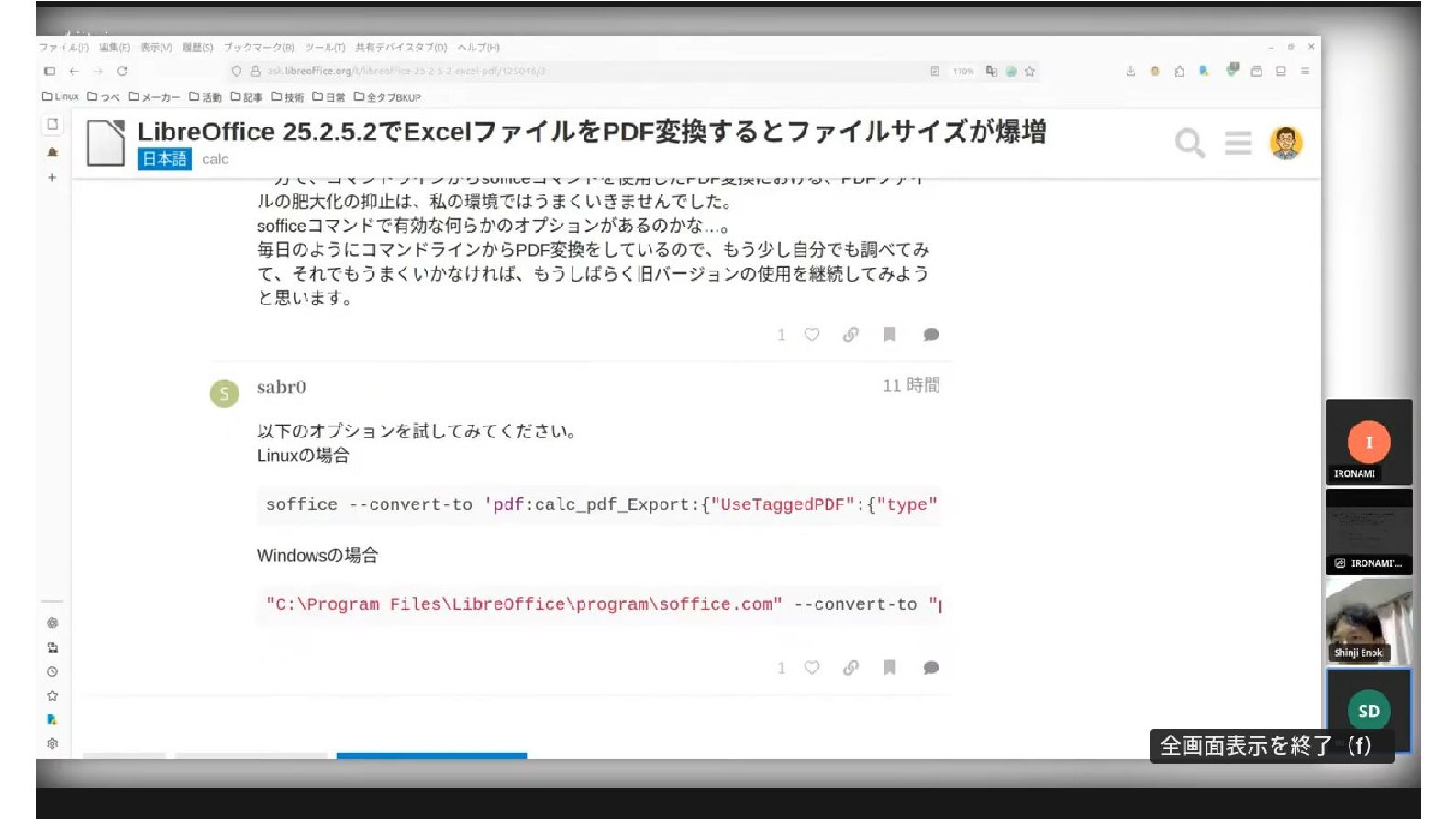Click the topic title about PDF変換
This screenshot has width=1456, height=819.
click(x=592, y=131)
